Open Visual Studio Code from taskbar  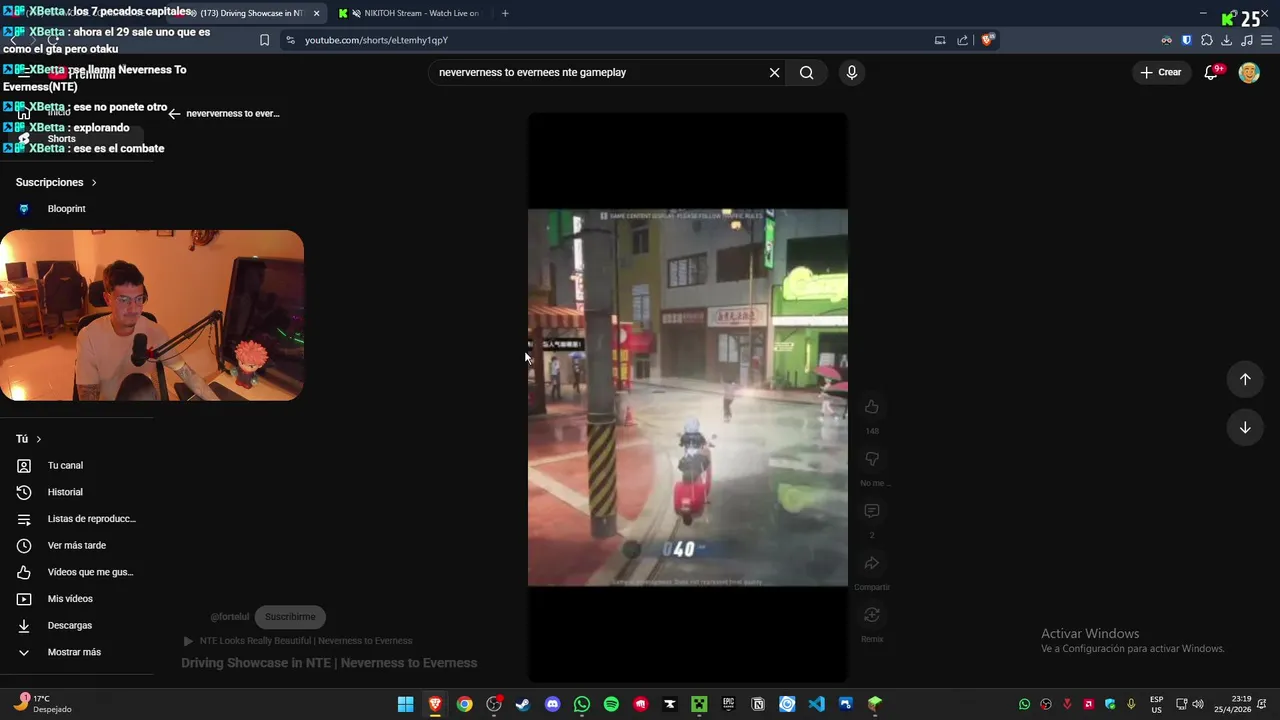[816, 704]
